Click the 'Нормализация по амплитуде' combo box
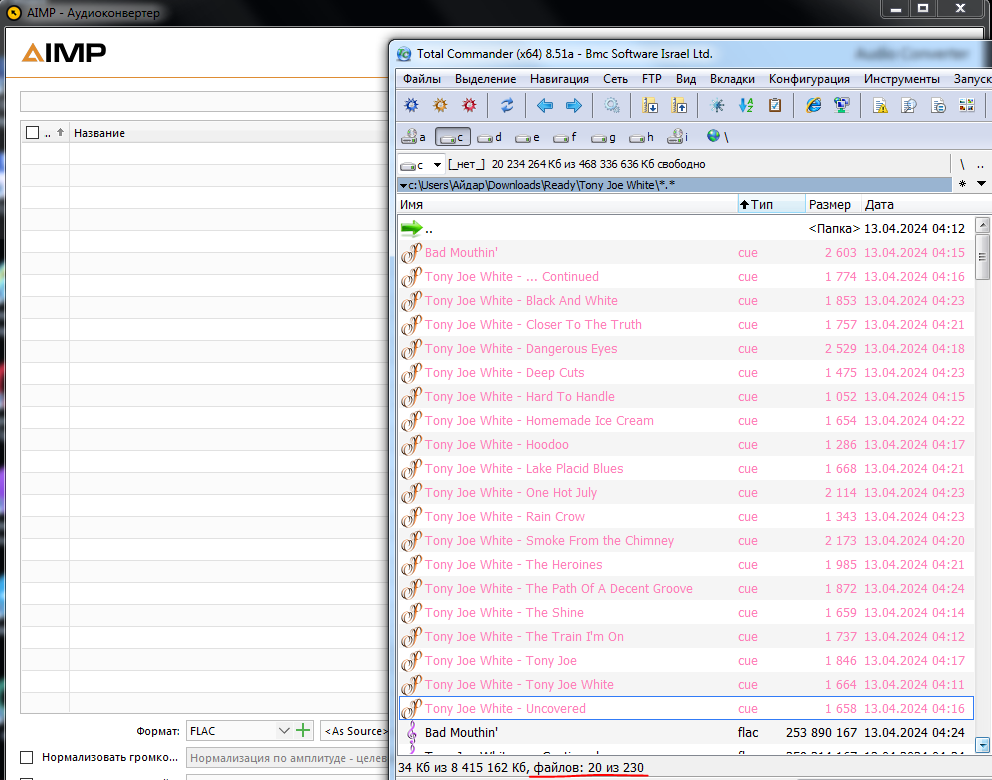The height and width of the screenshot is (780, 992). [x=287, y=758]
